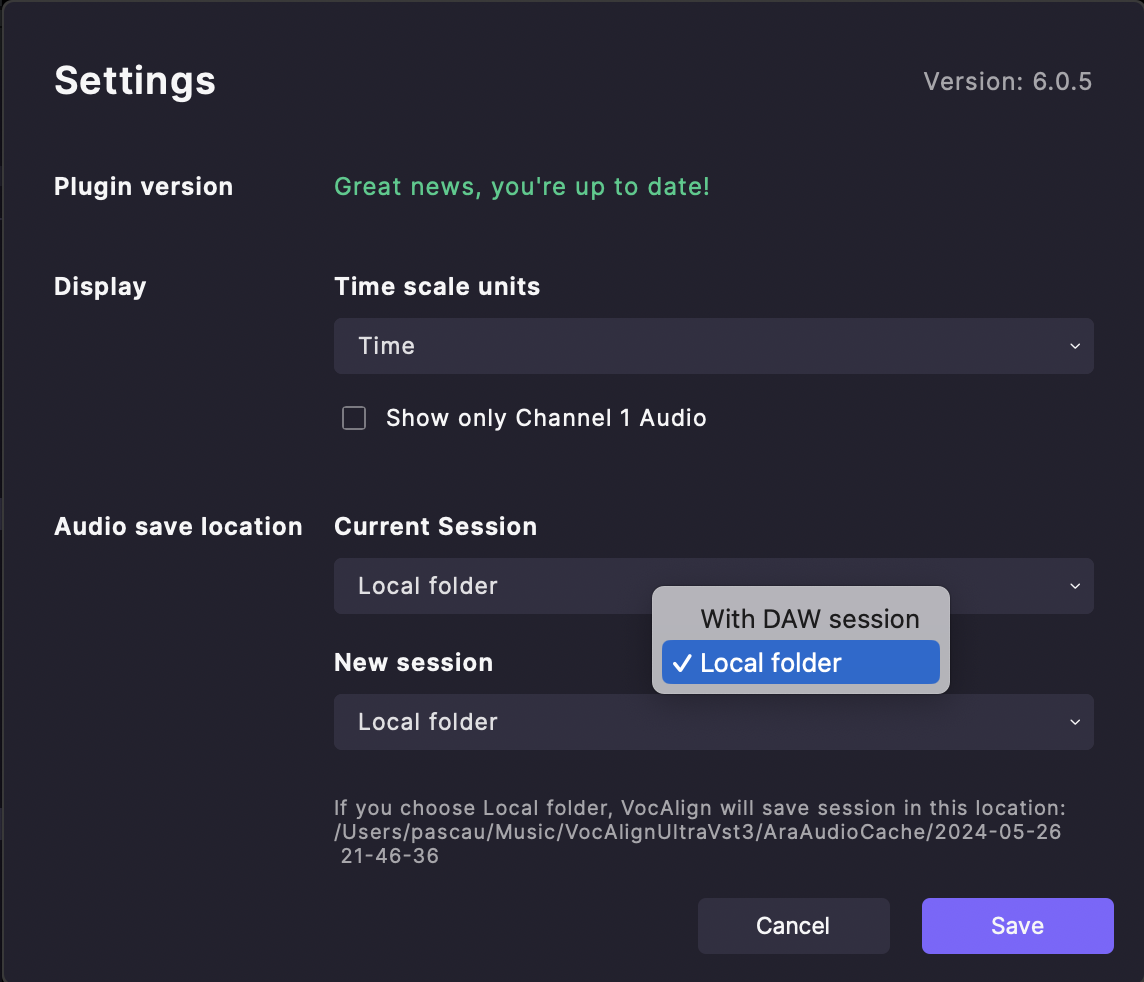Click the Plugin version label

(143, 187)
